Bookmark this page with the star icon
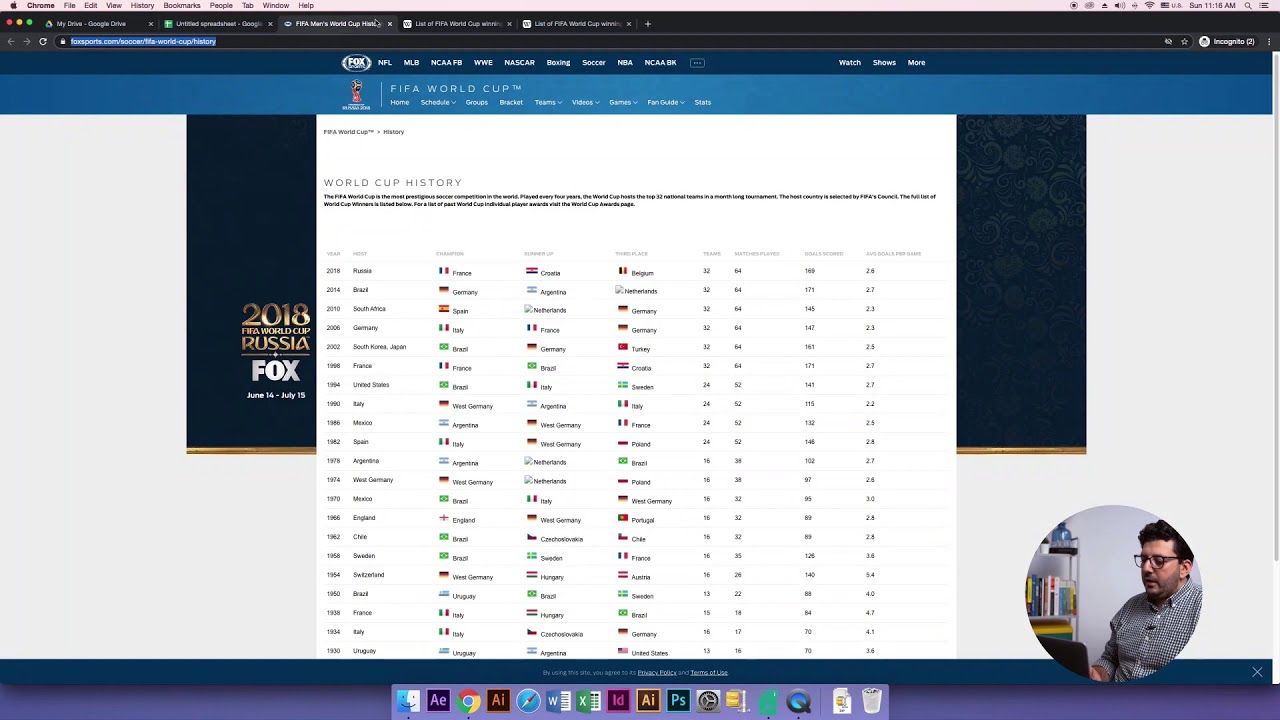1280x720 pixels. 1184,41
